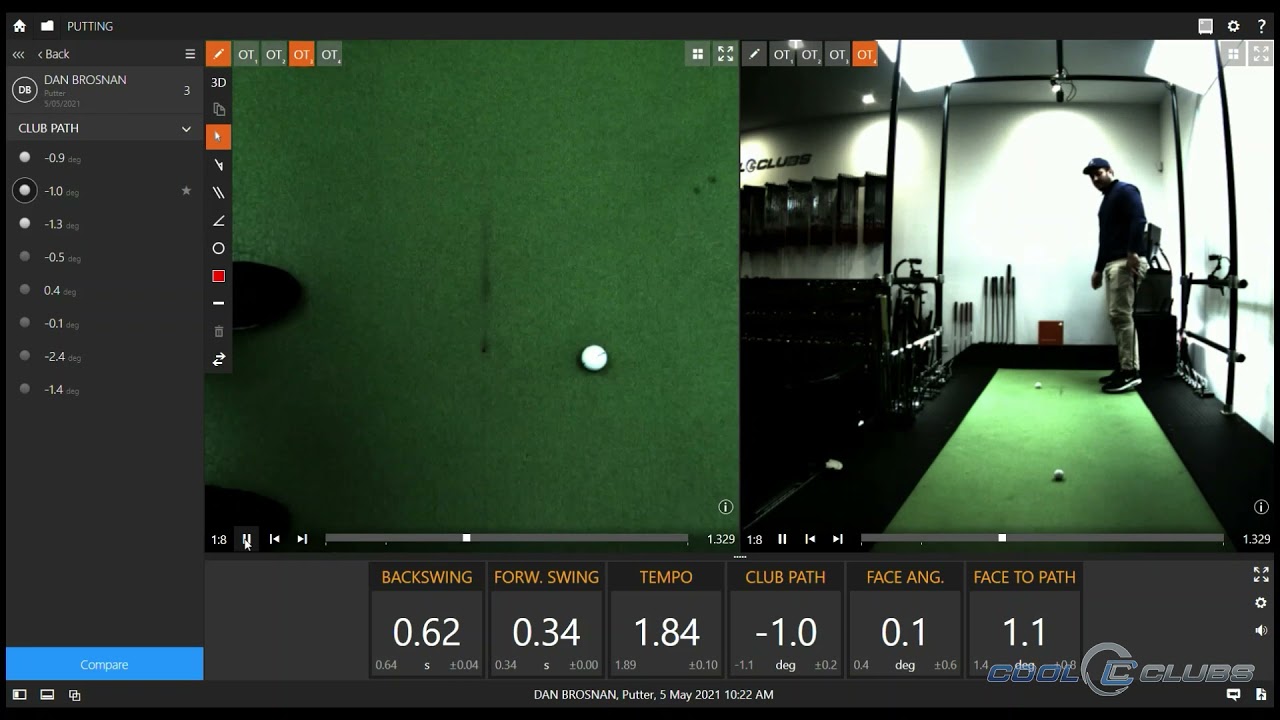1280x720 pixels.
Task: Collapse sidebar with double chevron icon
Action: click(18, 54)
